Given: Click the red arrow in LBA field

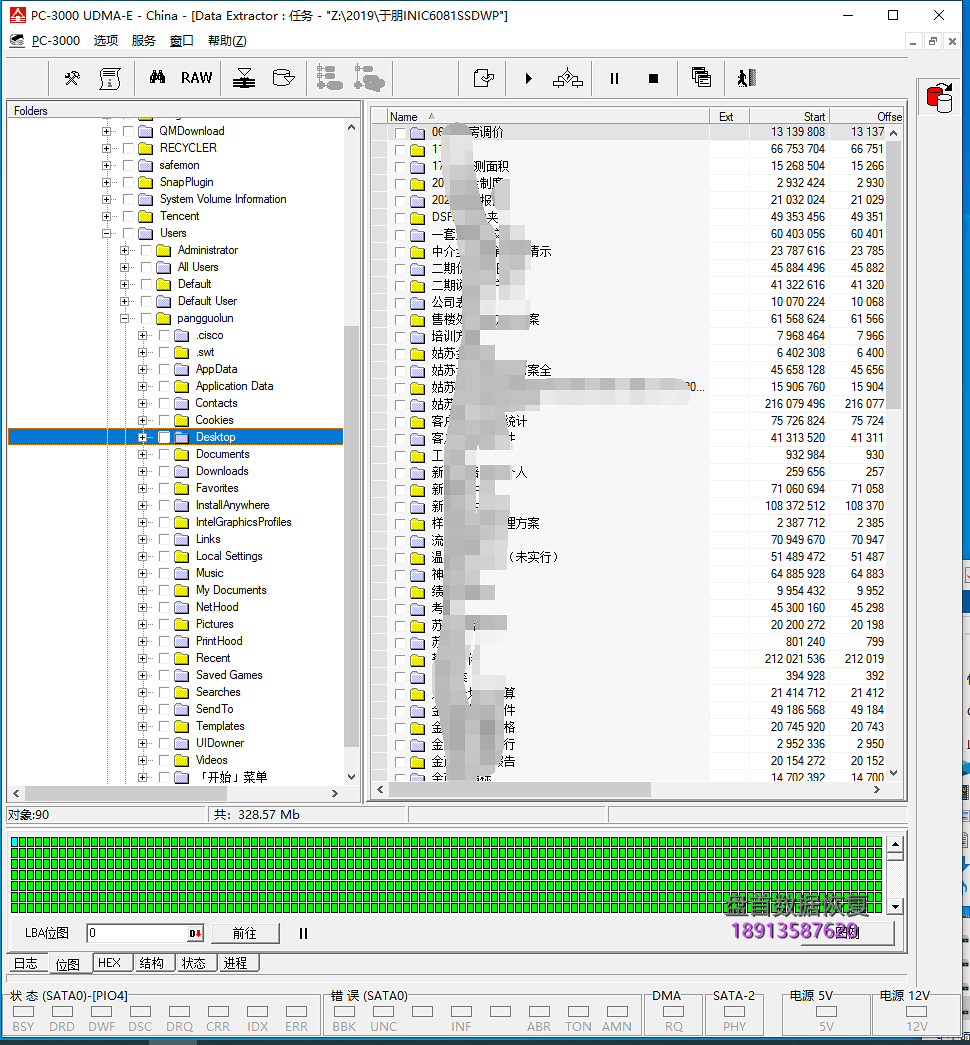Looking at the screenshot, I should pyautogui.click(x=195, y=933).
